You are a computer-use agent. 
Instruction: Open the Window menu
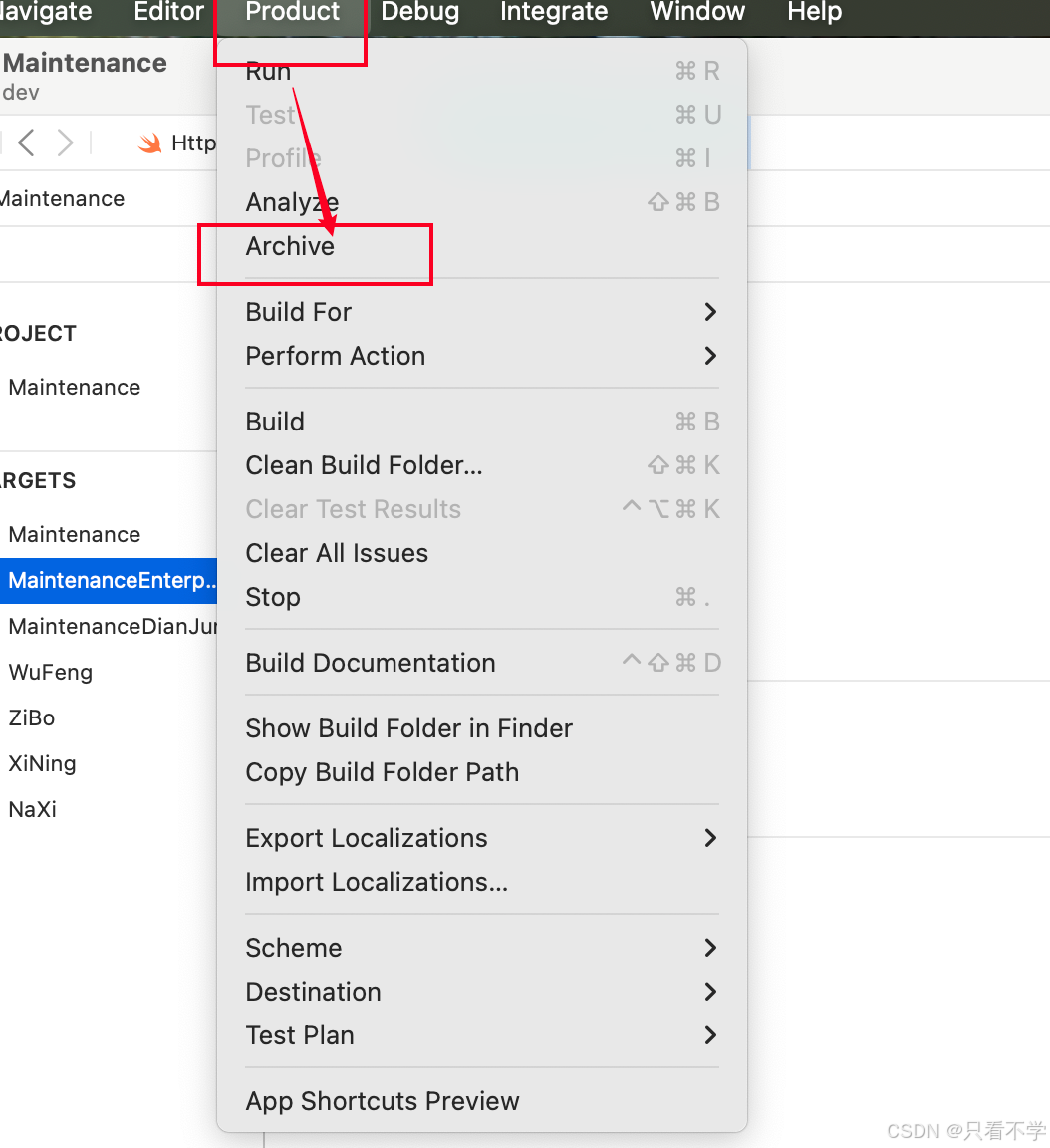[x=697, y=12]
